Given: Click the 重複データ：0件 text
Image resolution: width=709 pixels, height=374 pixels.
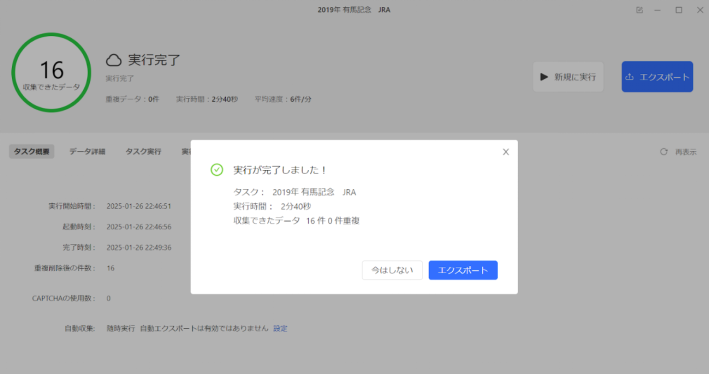Looking at the screenshot, I should pyautogui.click(x=132, y=99).
